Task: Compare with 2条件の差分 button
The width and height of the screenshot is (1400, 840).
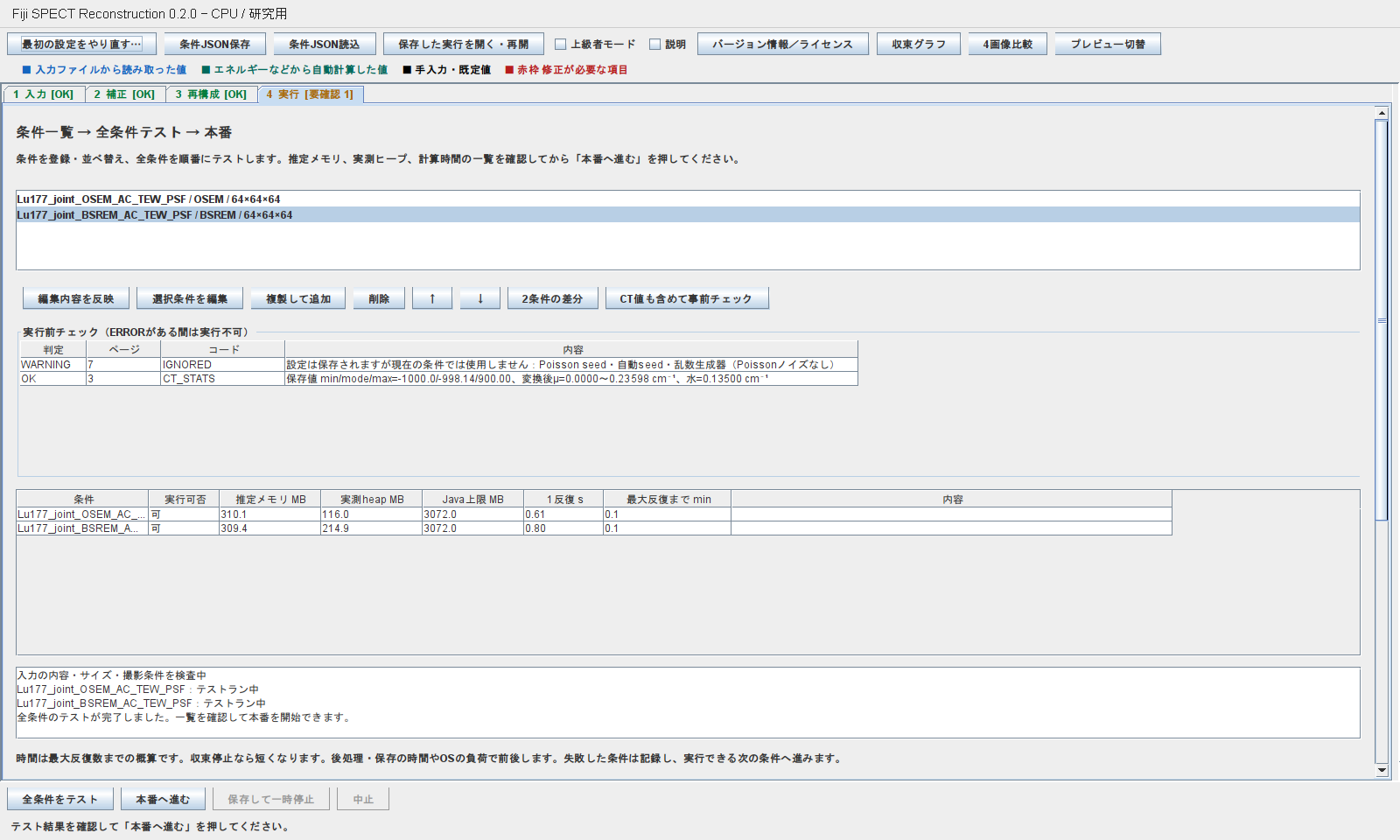Action: pyautogui.click(x=553, y=298)
